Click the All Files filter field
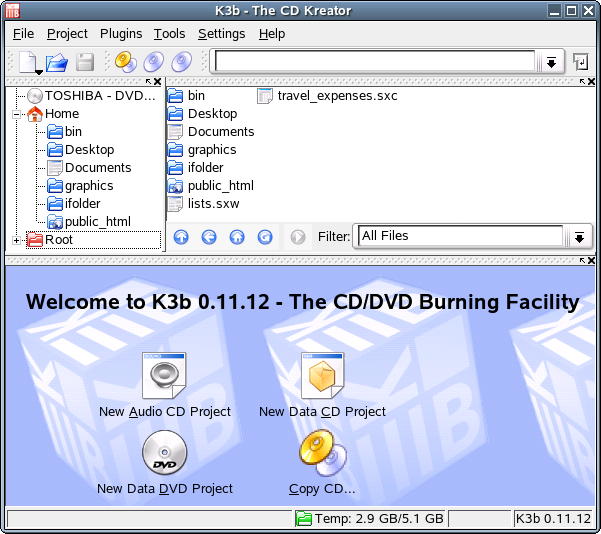The width and height of the screenshot is (601, 534). click(460, 236)
